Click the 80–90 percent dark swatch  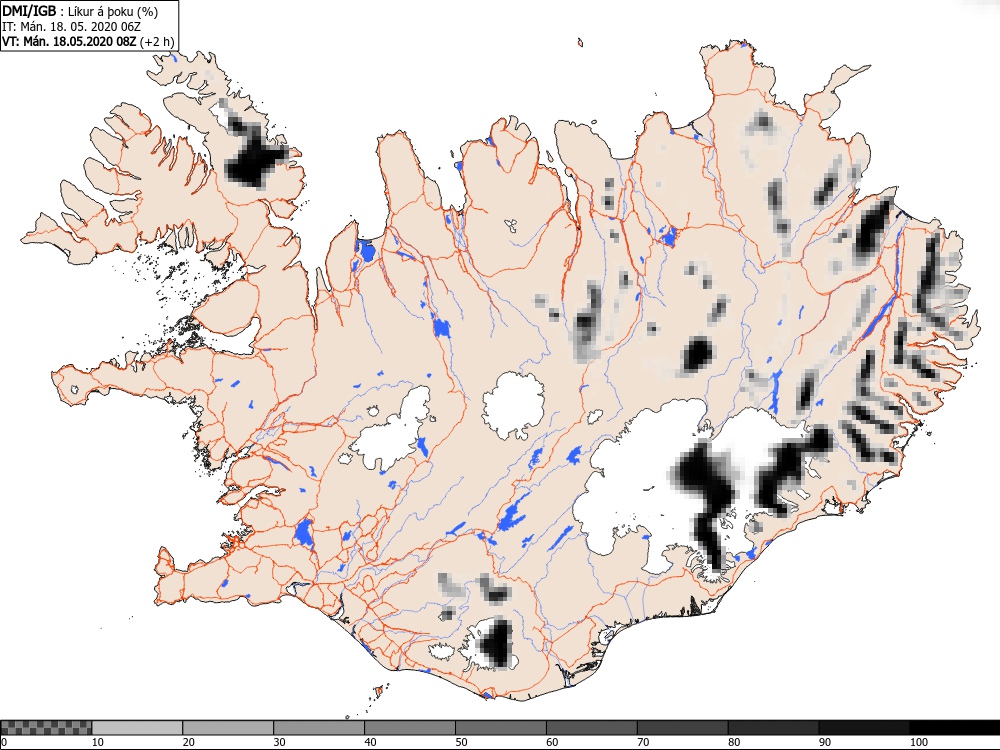click(773, 728)
